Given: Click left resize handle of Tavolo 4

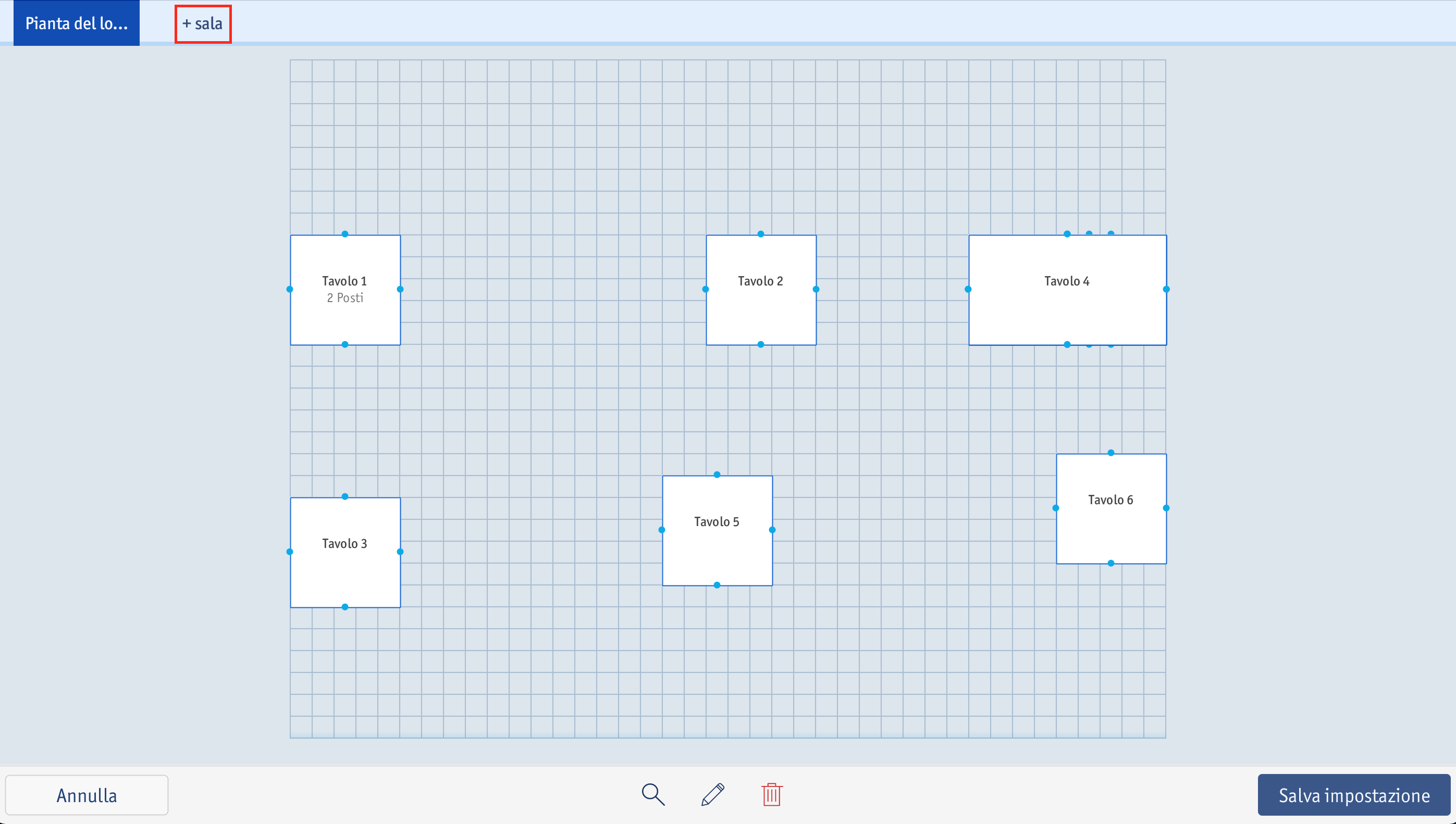Looking at the screenshot, I should [968, 289].
